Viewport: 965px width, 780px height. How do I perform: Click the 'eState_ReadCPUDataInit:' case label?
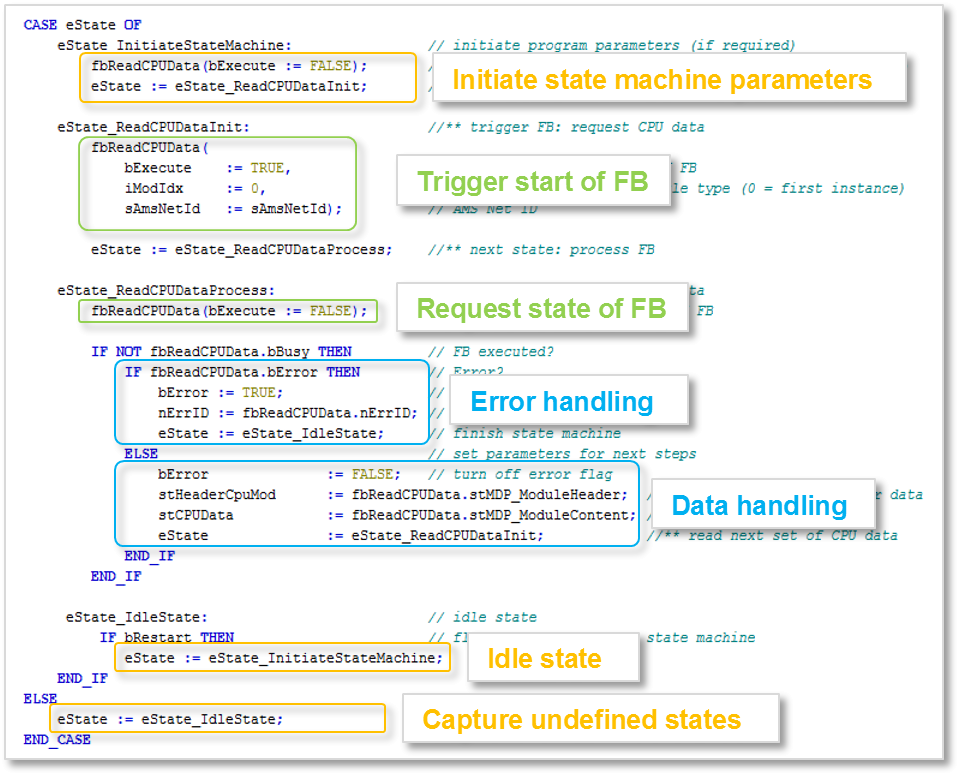click(x=153, y=127)
